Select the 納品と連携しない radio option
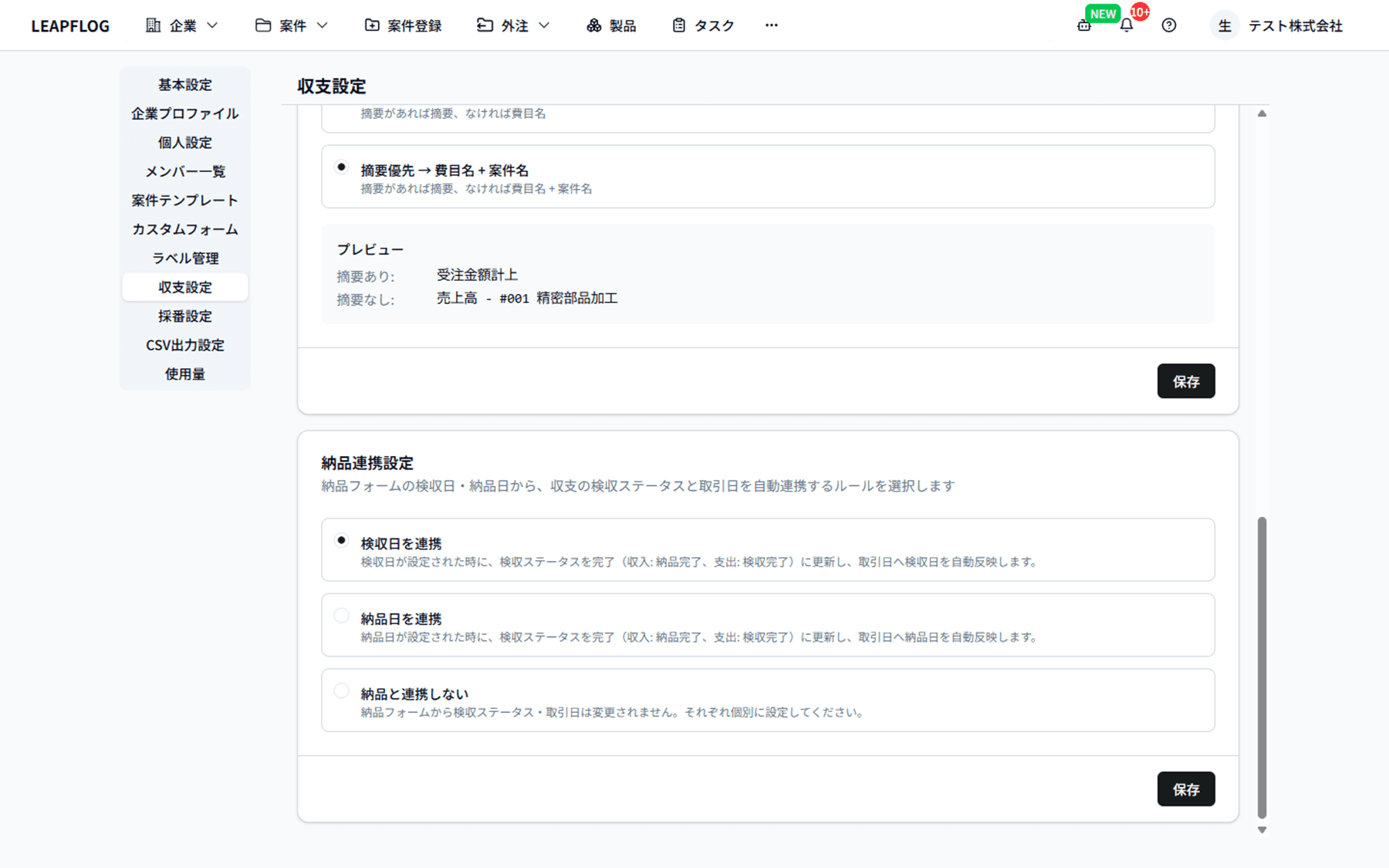 [341, 691]
